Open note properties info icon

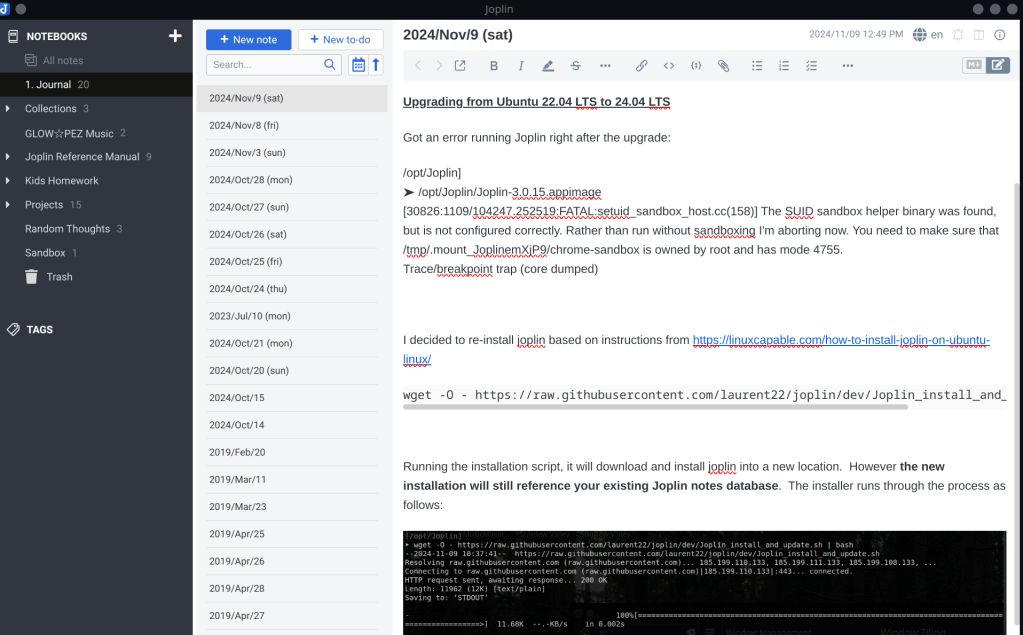click(1000, 35)
